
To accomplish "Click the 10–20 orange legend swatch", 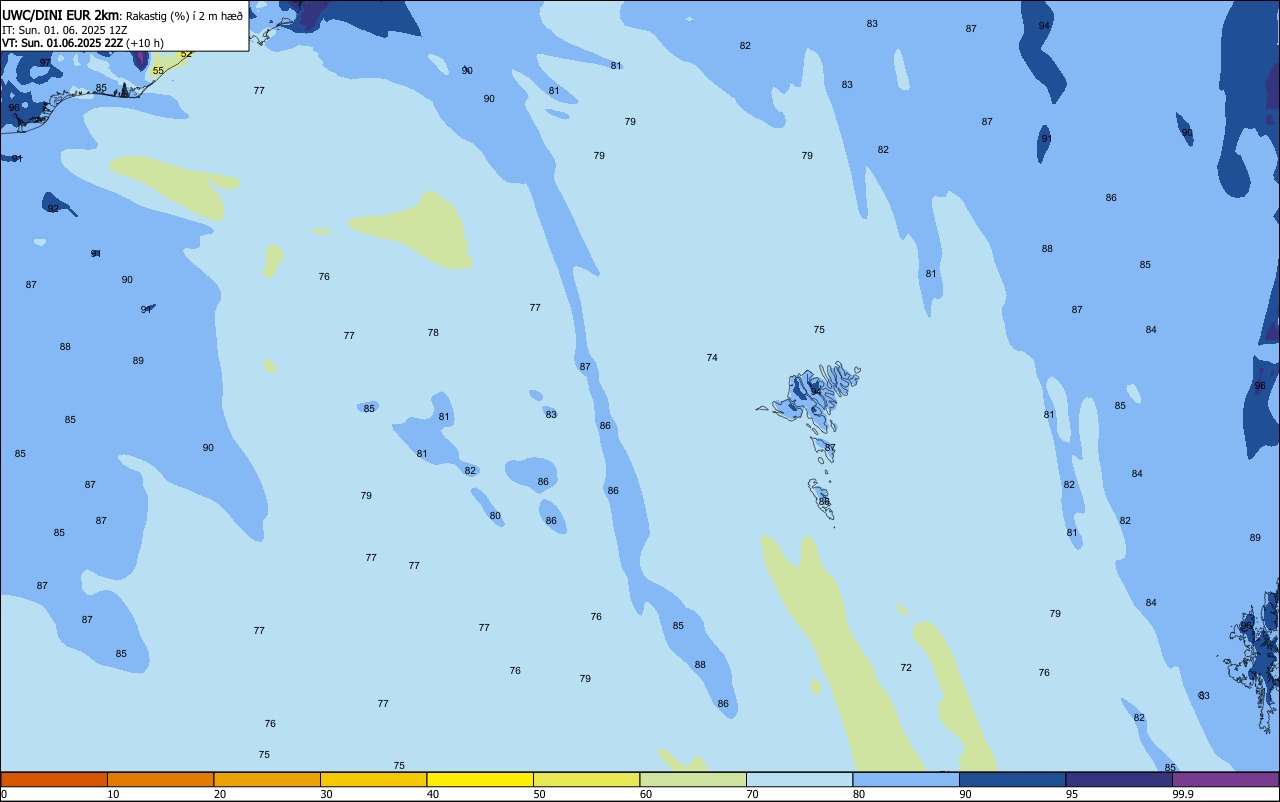I will click(160, 779).
